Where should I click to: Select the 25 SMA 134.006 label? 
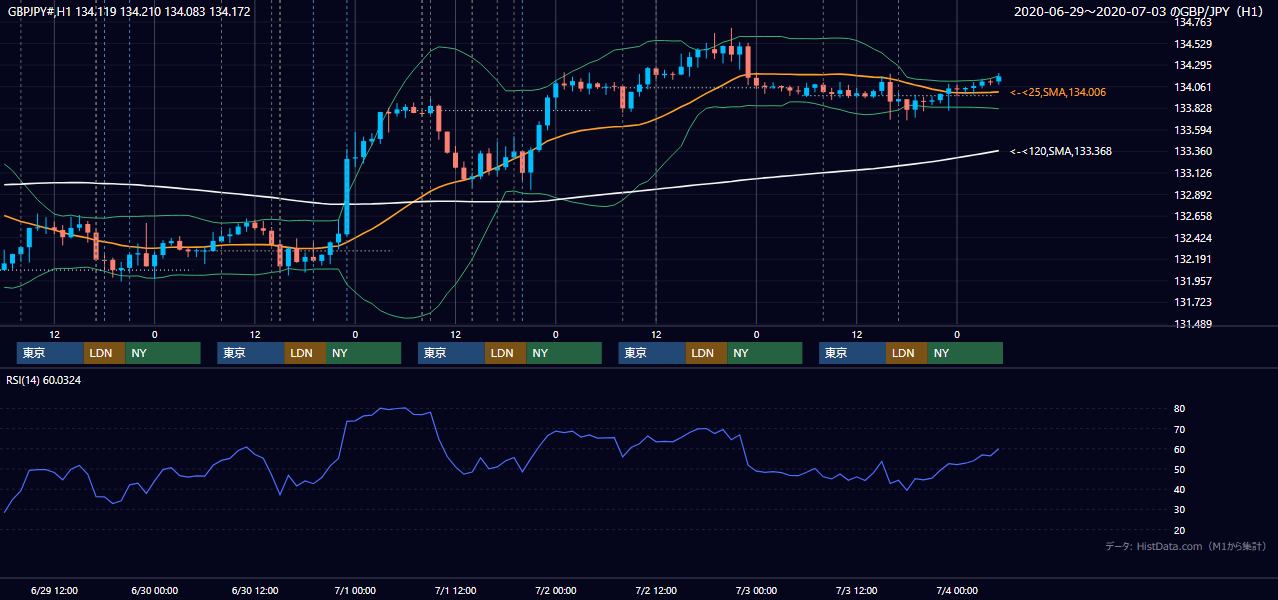(x=1057, y=92)
